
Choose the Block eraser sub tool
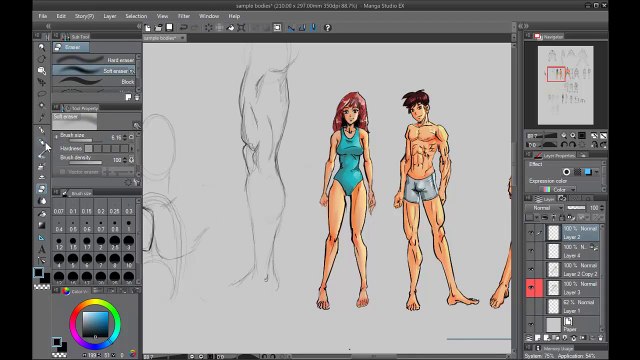coord(94,82)
